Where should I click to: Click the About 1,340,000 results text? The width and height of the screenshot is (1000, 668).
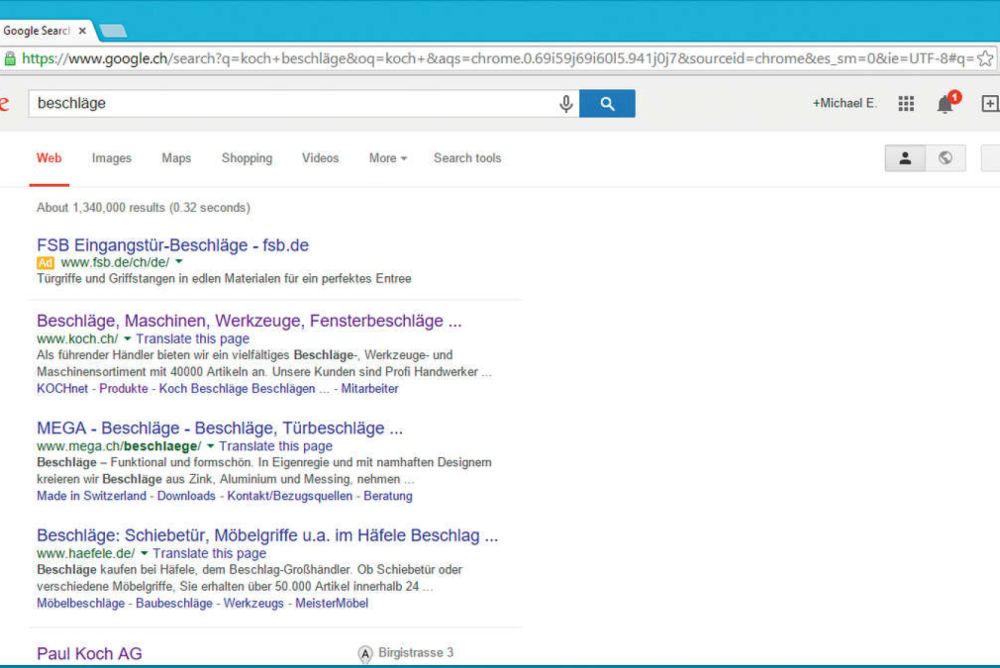(x=143, y=207)
